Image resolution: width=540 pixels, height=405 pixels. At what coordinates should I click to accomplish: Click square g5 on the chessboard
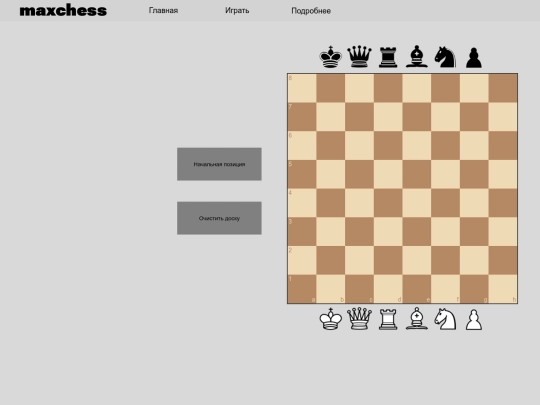[474, 174]
